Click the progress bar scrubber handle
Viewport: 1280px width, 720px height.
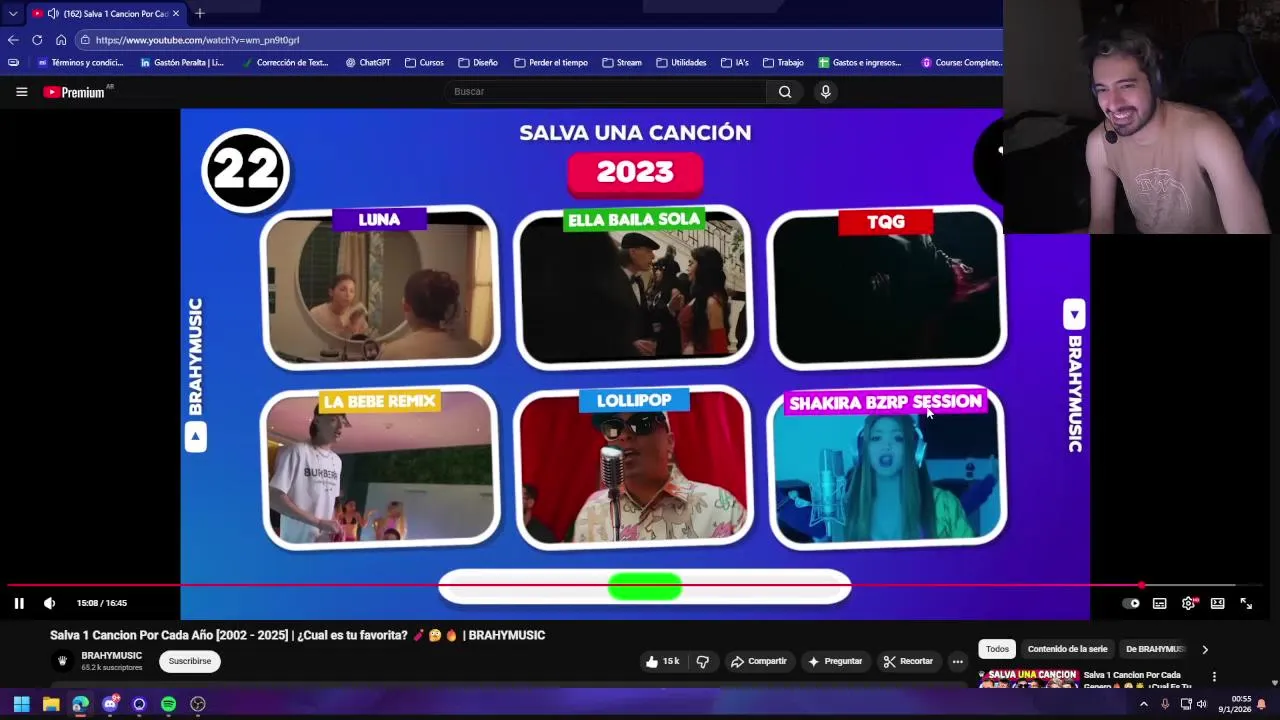click(1141, 585)
